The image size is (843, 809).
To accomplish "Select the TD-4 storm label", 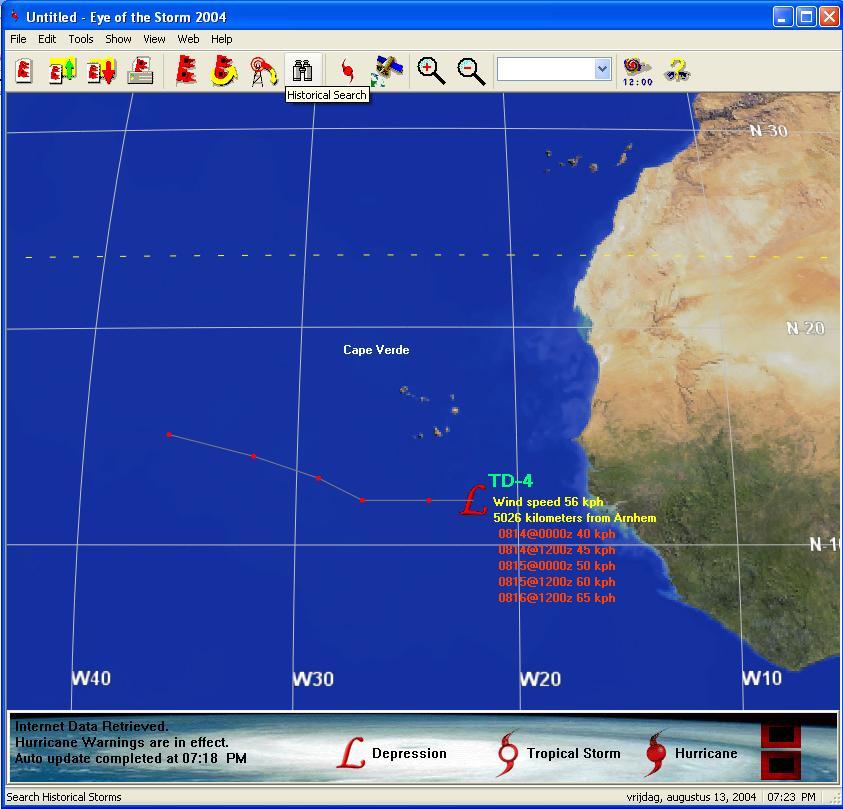I will coord(510,481).
